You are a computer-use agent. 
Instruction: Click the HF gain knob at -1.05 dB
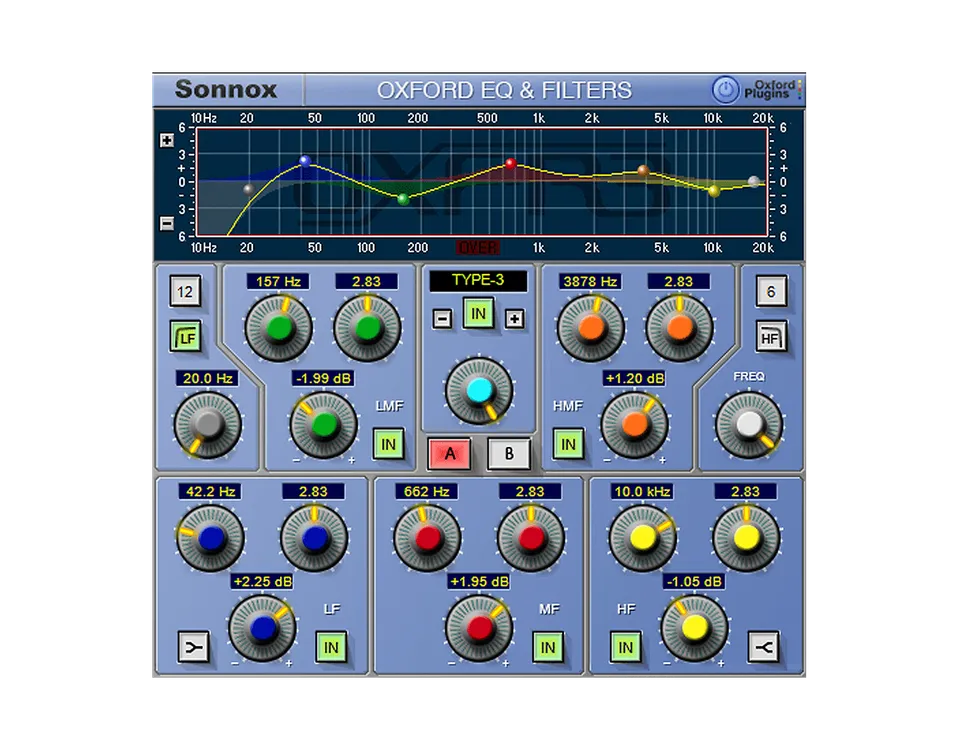point(694,628)
